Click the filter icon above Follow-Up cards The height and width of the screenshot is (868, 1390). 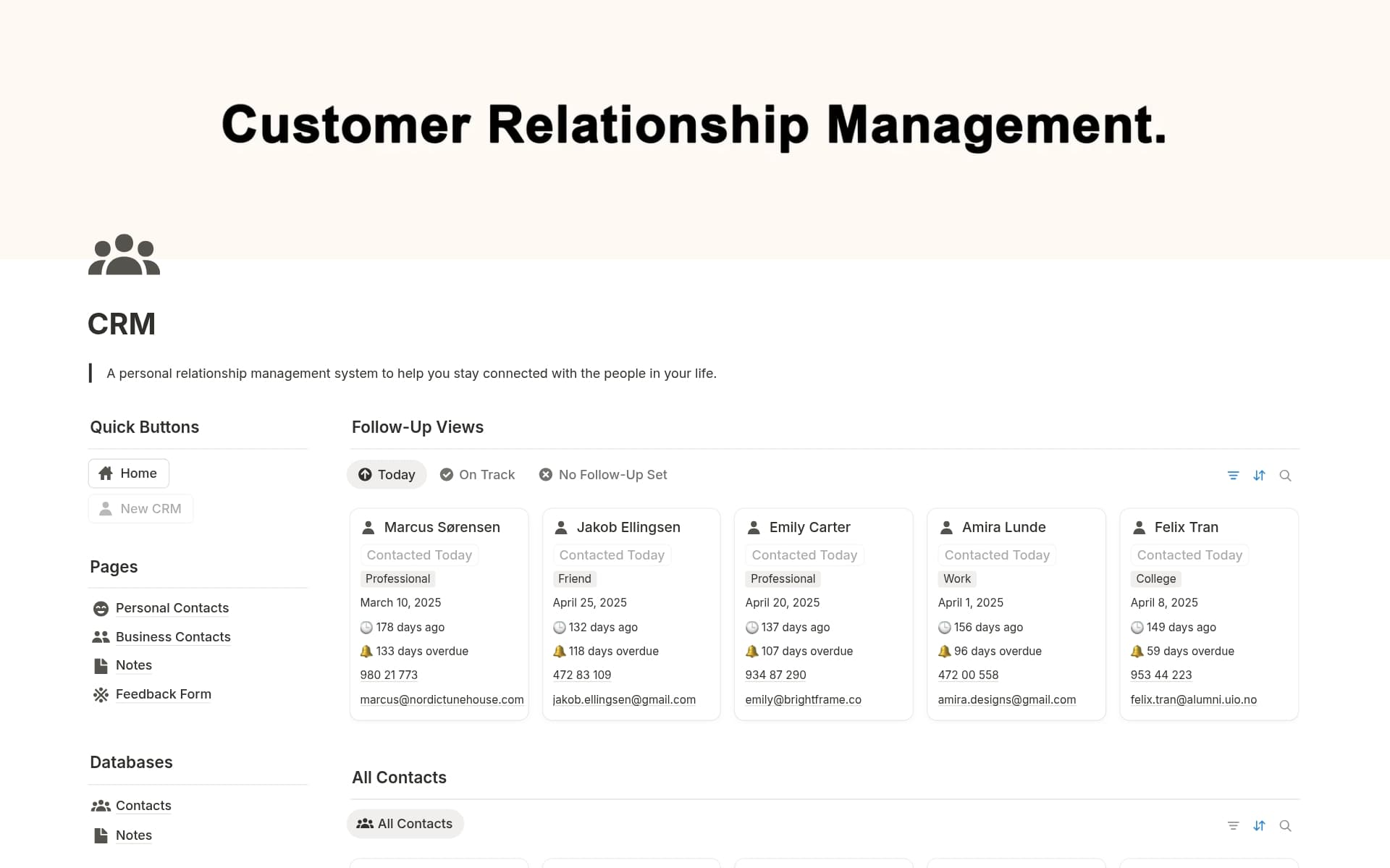pos(1234,476)
